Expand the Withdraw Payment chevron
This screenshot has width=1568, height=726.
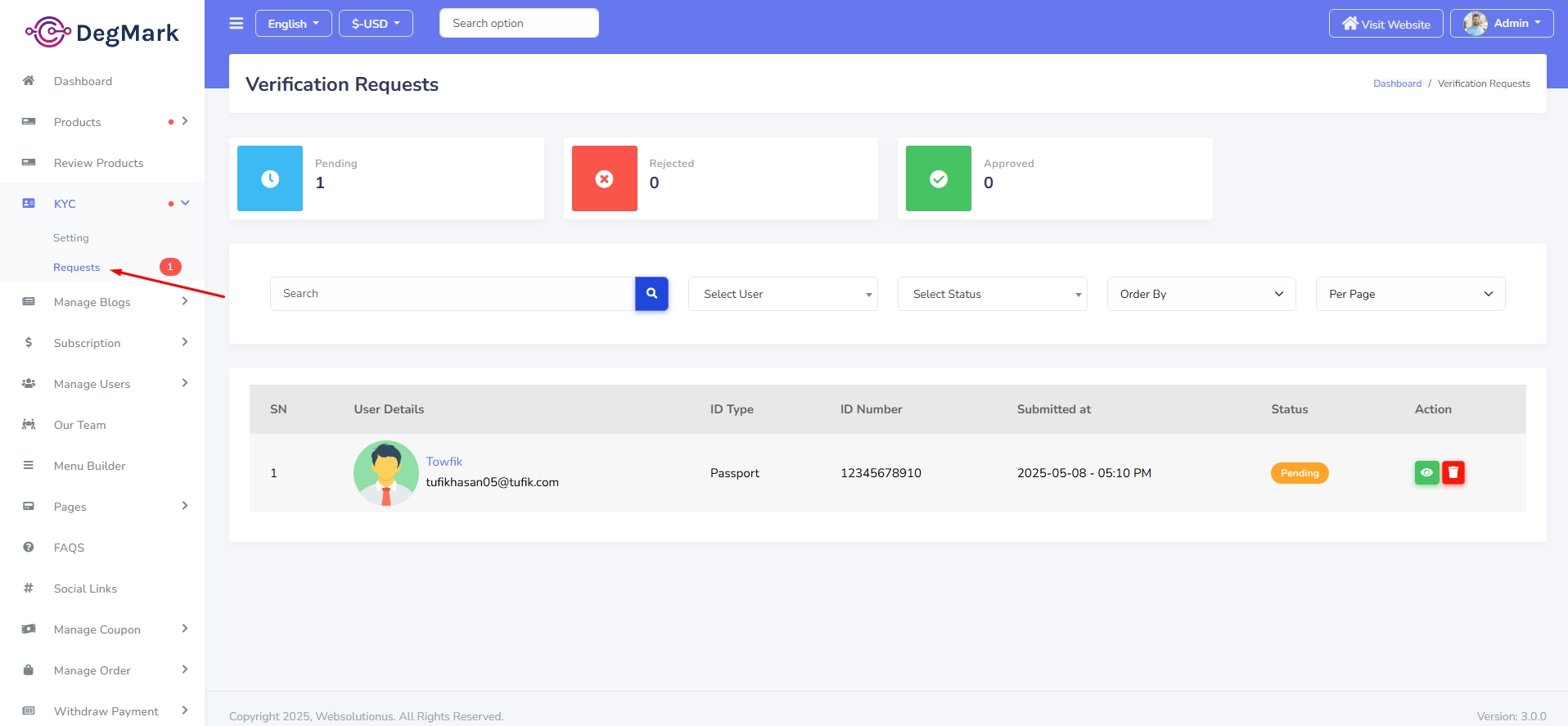[185, 710]
